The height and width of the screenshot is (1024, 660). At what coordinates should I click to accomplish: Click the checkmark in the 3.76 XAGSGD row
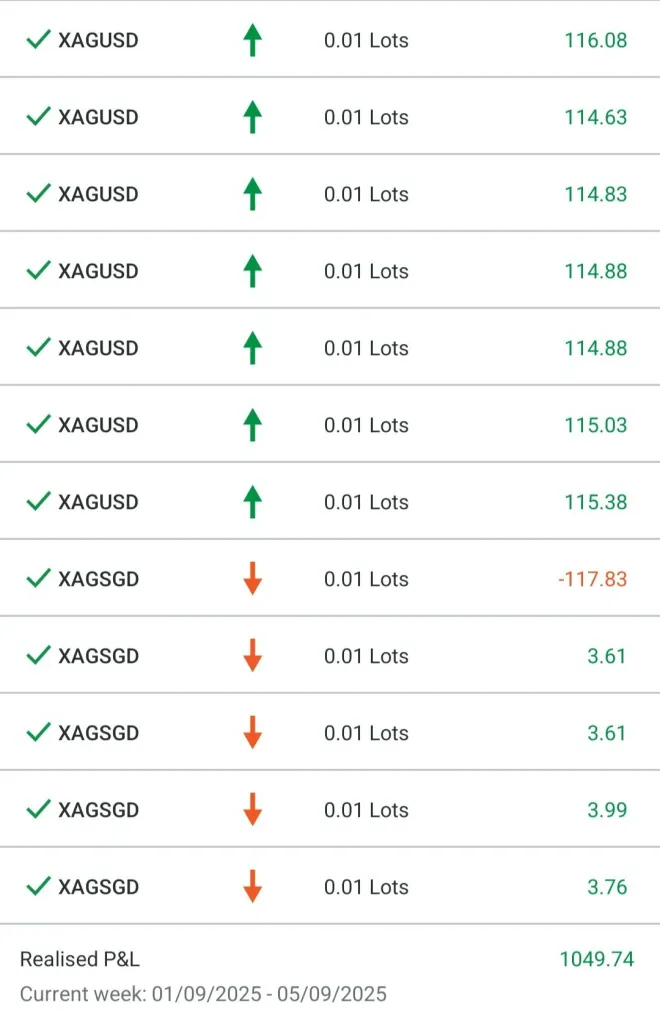point(38,887)
